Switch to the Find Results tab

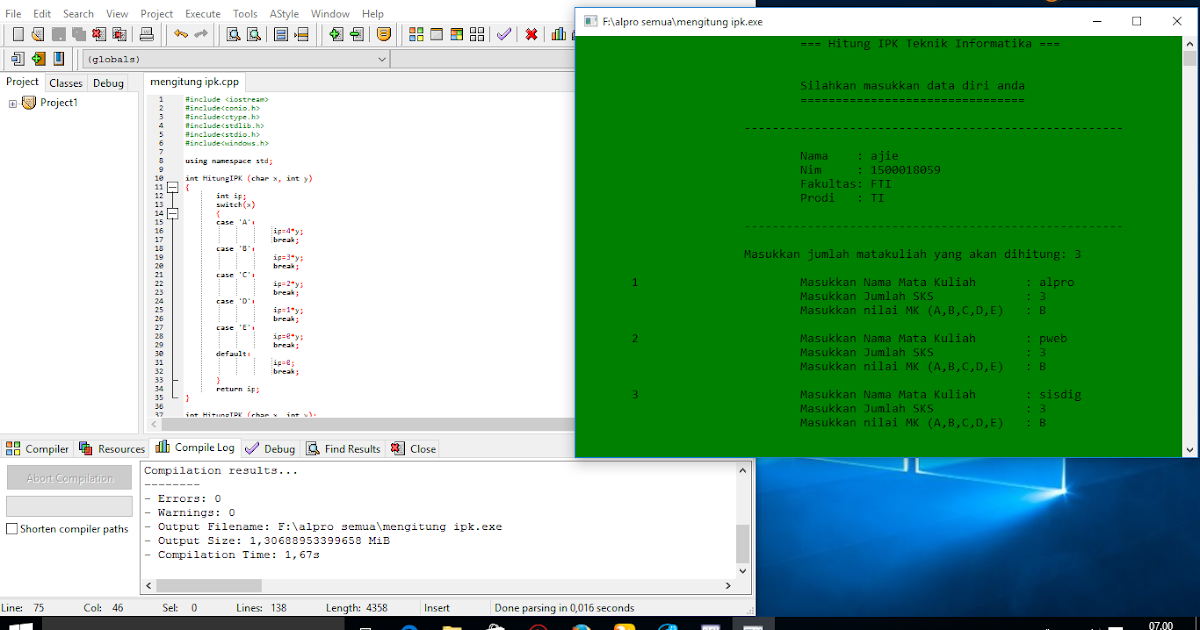point(343,449)
